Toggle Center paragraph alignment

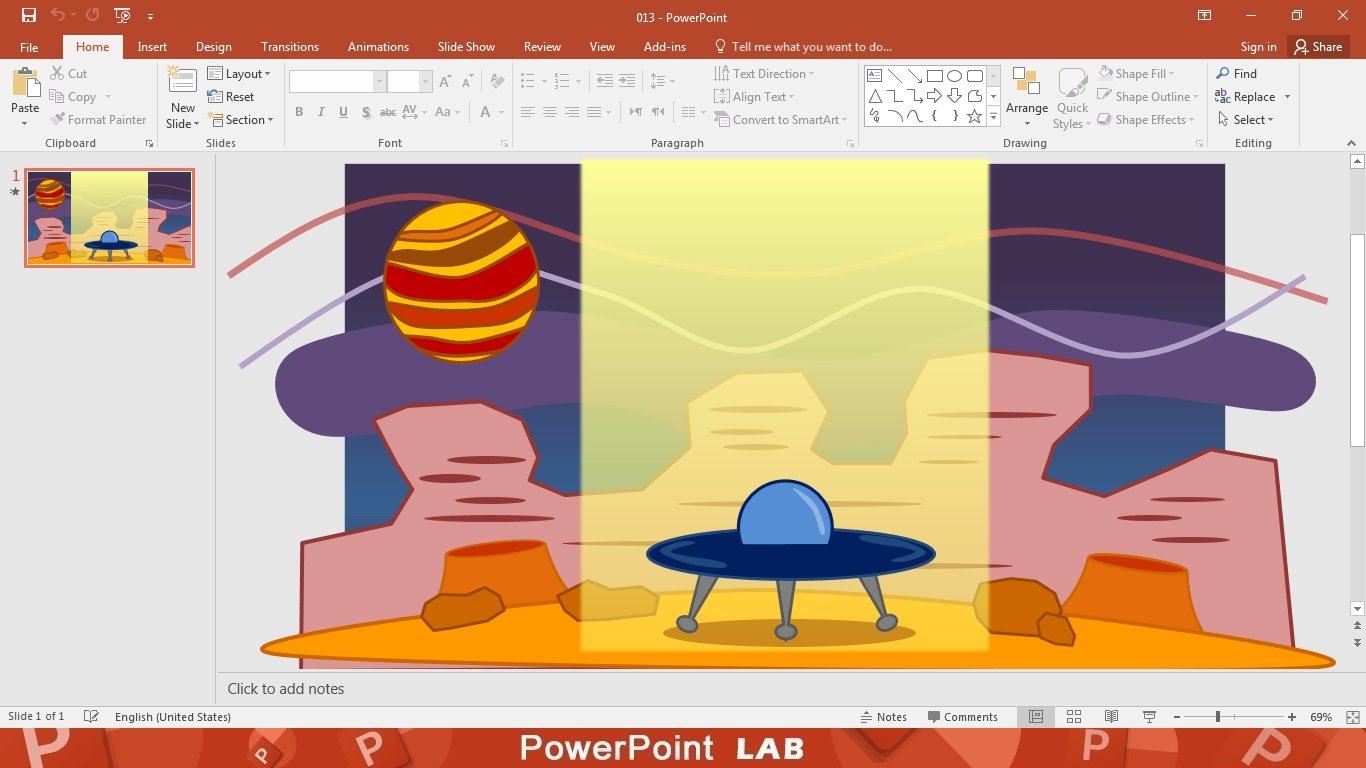pyautogui.click(x=550, y=112)
